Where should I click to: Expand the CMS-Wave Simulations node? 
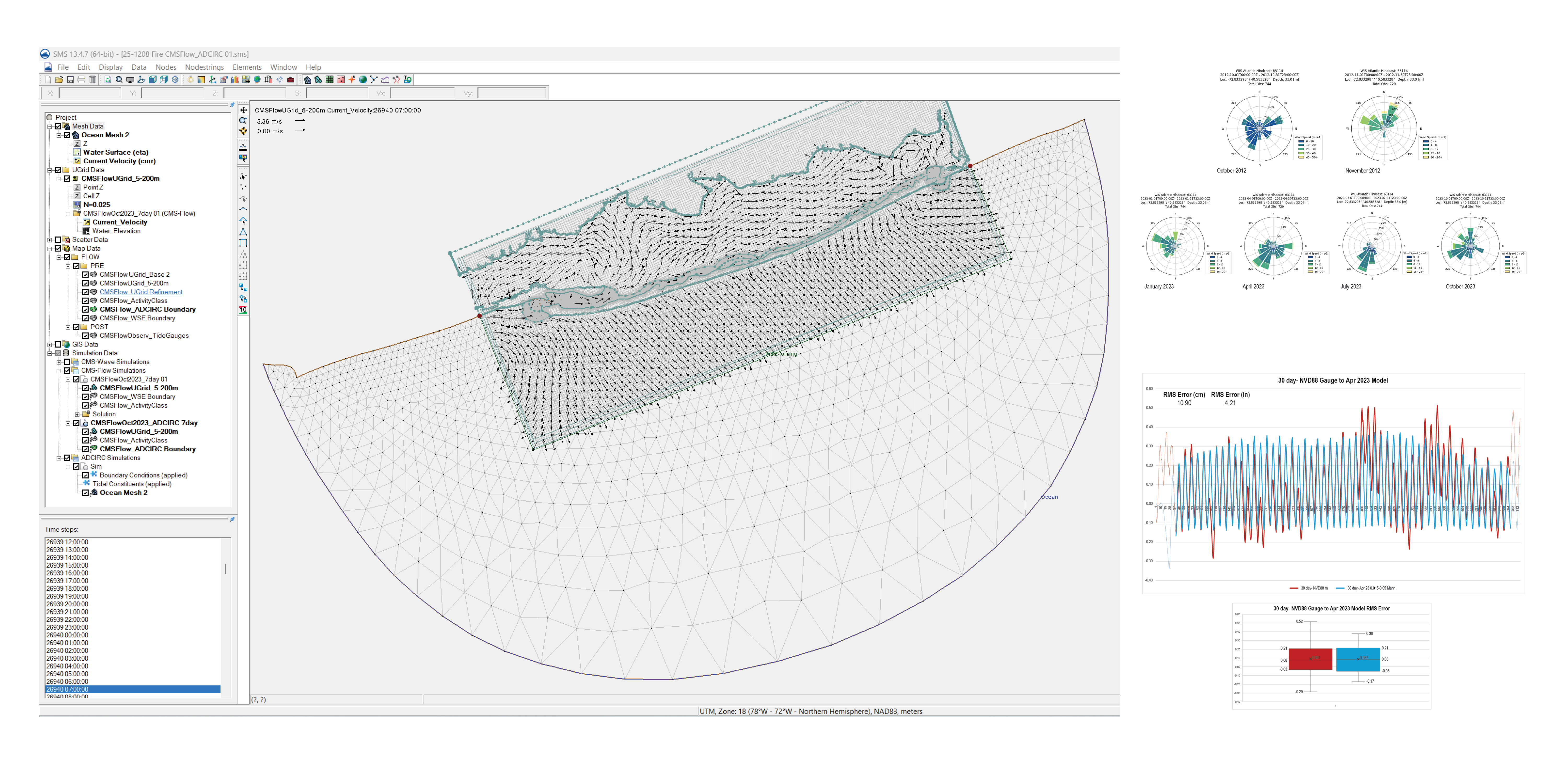[x=59, y=362]
